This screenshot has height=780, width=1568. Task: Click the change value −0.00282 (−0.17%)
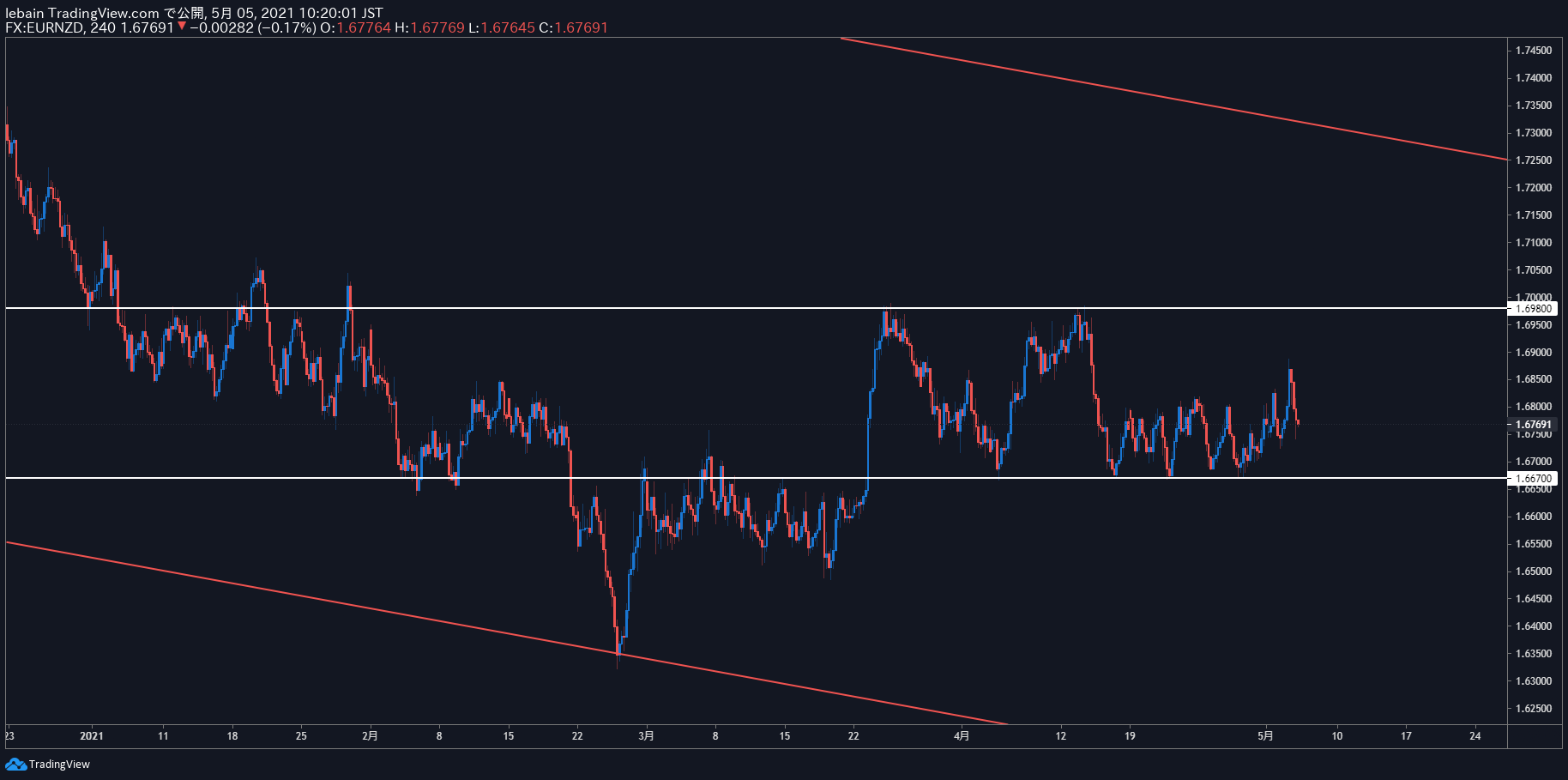point(253,27)
